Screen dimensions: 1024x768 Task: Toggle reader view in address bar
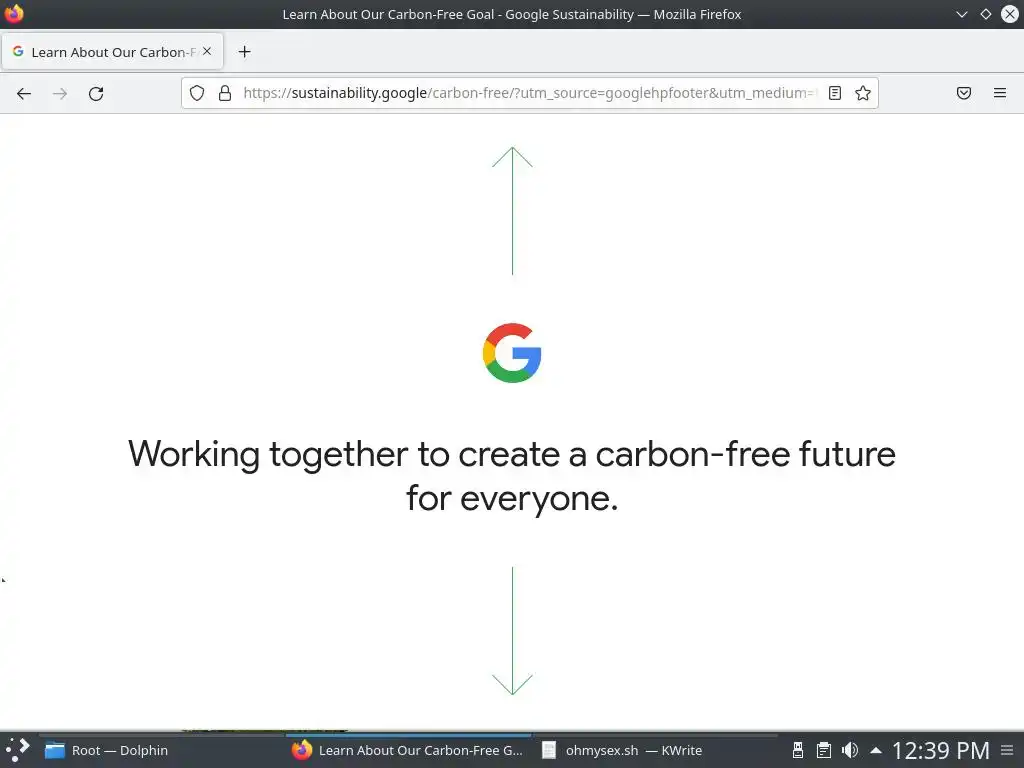click(835, 93)
